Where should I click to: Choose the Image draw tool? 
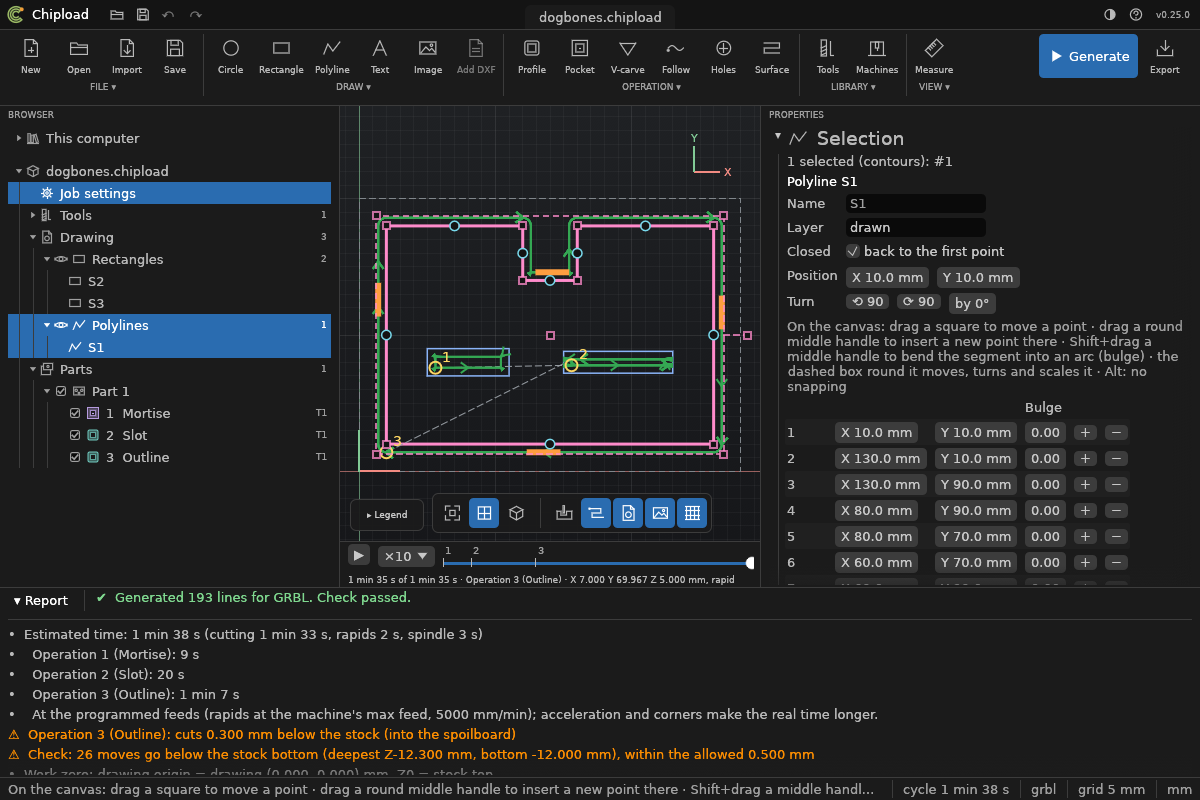[428, 56]
